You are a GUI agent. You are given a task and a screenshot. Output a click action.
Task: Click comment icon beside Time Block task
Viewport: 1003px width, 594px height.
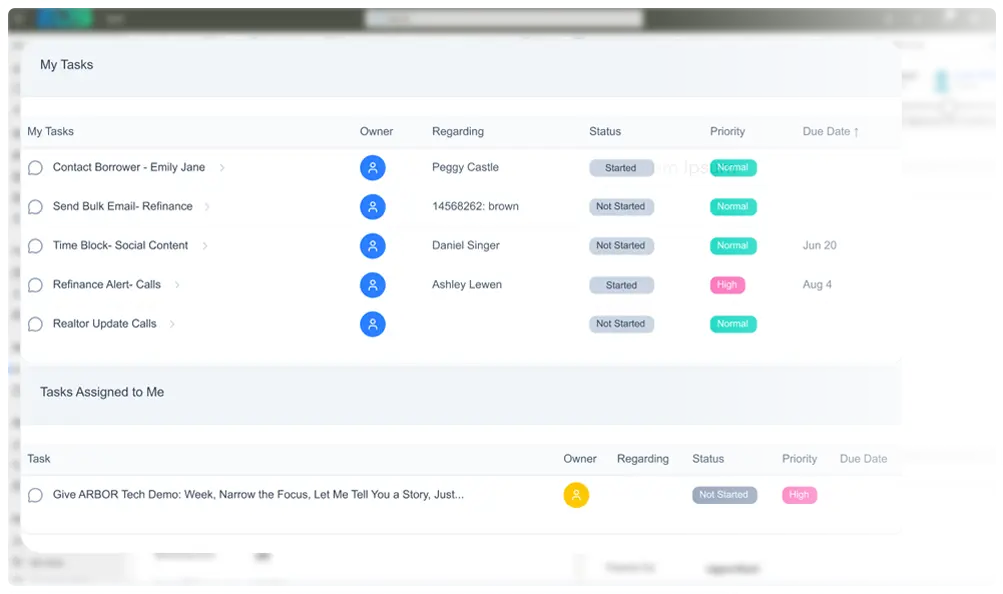[35, 246]
